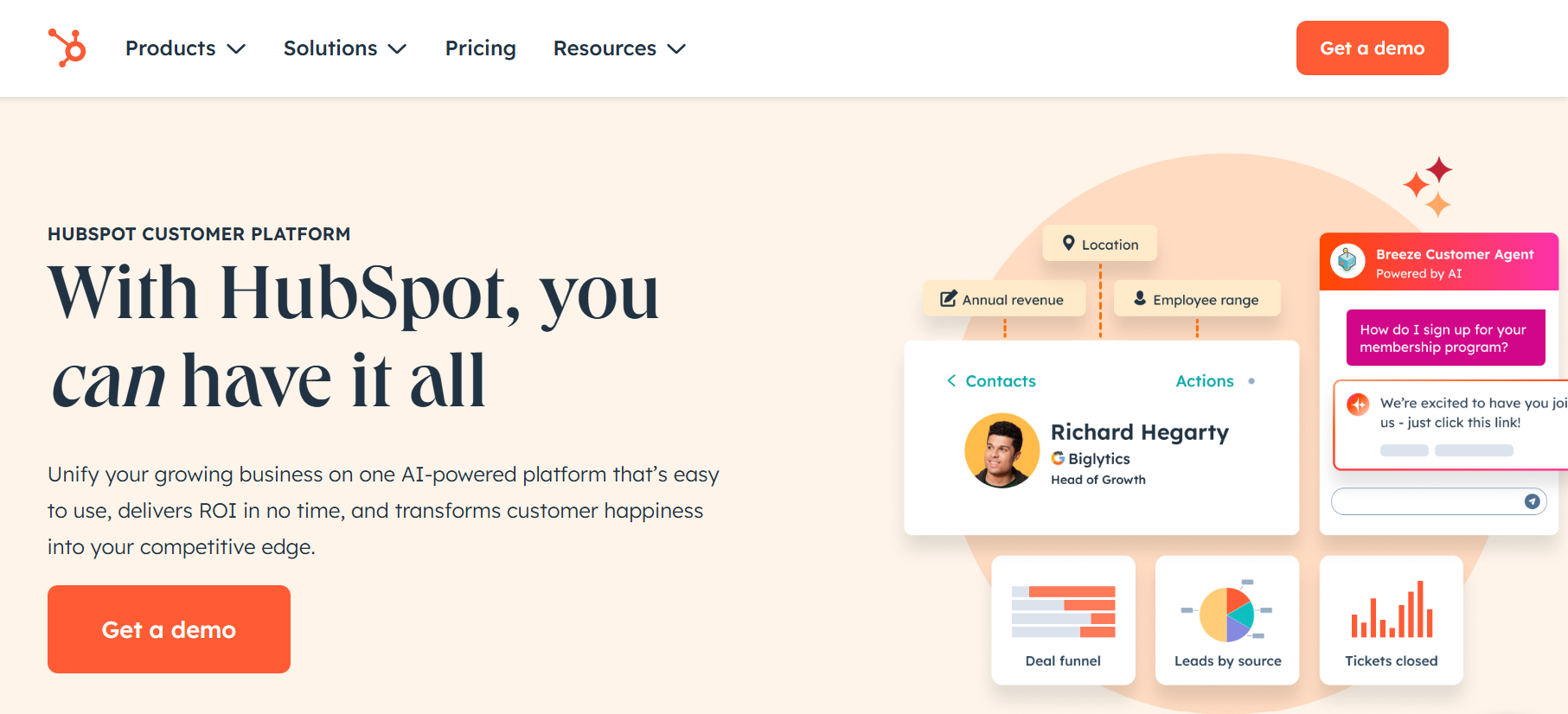Select the Breeze Customer Agent title
The height and width of the screenshot is (714, 1568).
pyautogui.click(x=1455, y=254)
